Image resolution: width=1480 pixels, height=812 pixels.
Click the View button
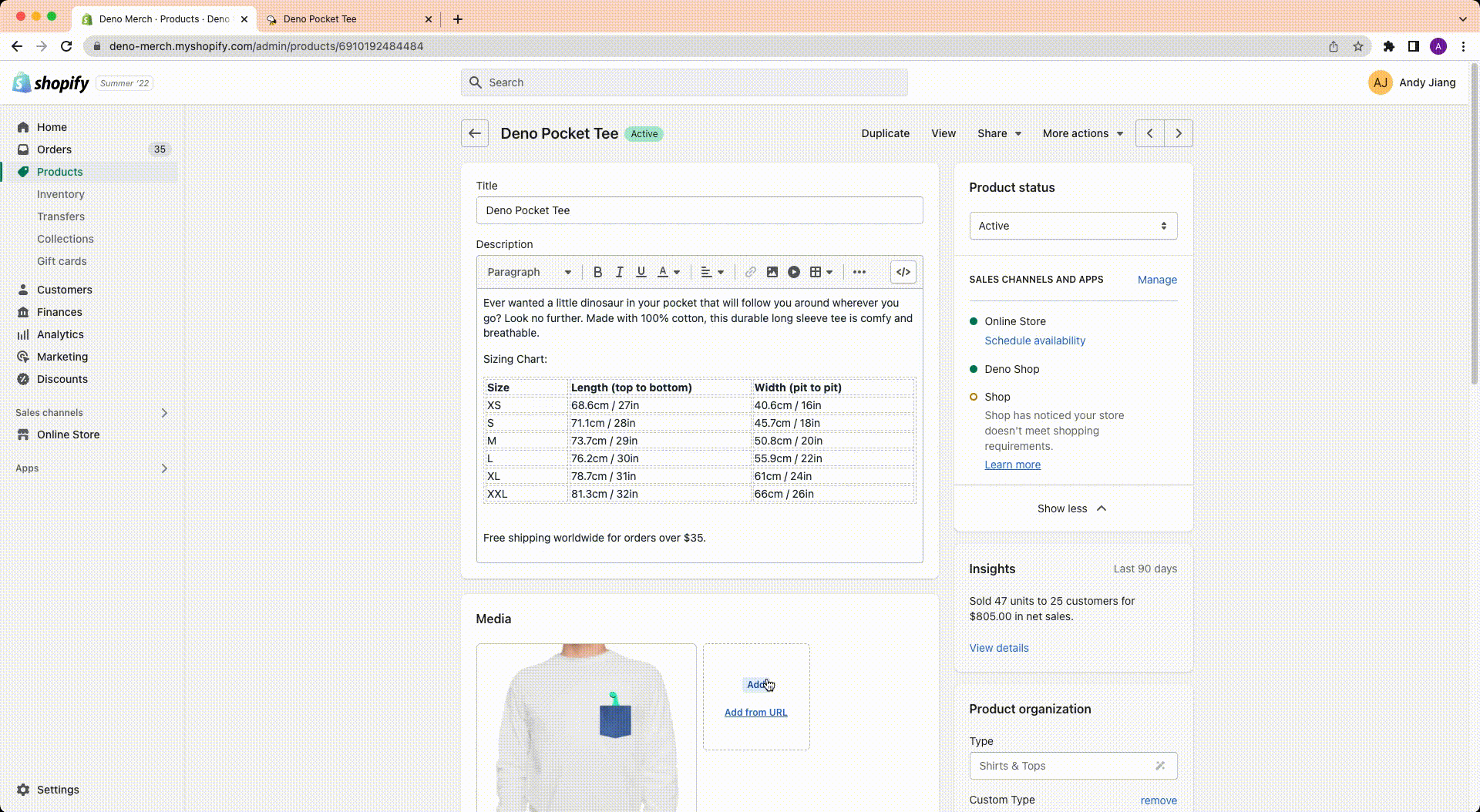943,133
